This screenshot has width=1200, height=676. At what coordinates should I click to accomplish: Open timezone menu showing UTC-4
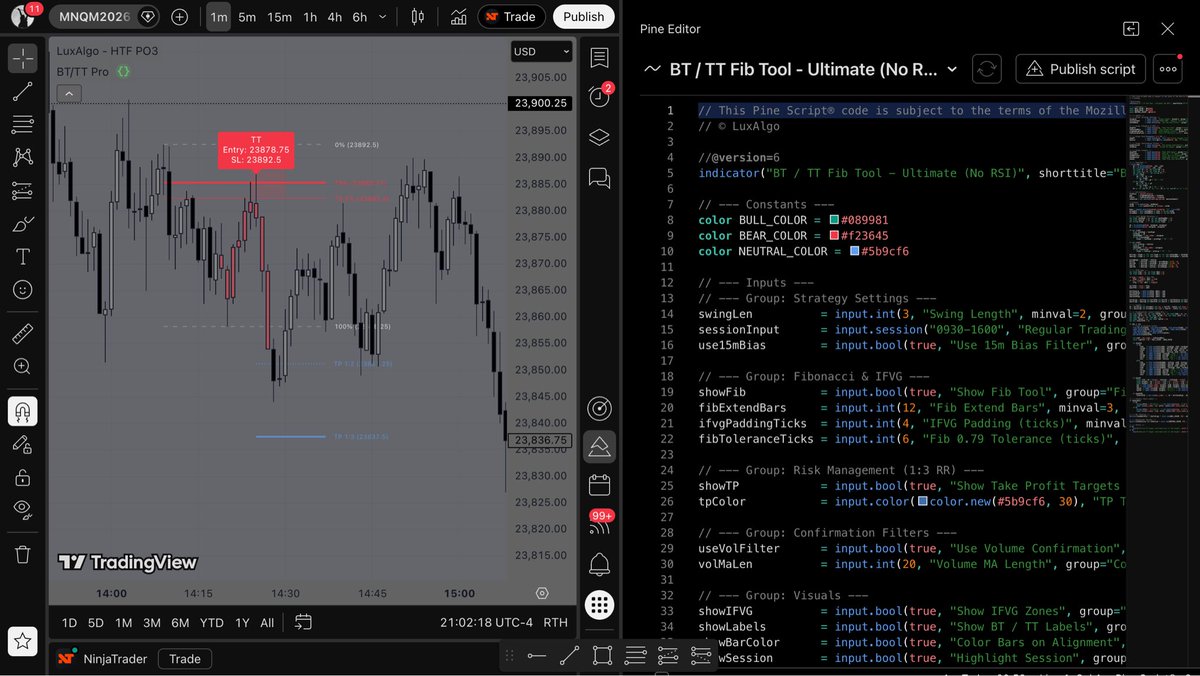(486, 622)
